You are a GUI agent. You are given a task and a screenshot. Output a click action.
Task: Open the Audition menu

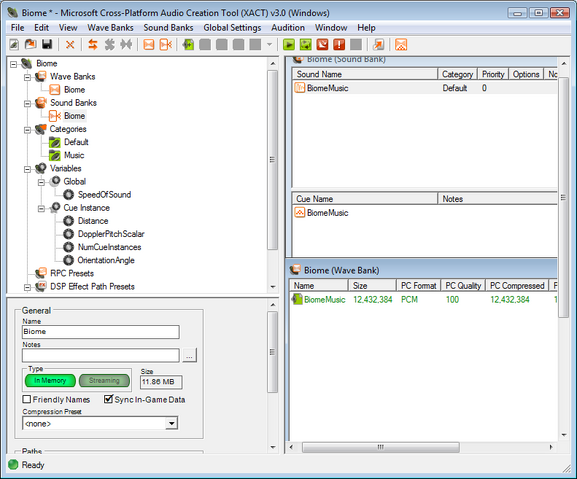(288, 28)
